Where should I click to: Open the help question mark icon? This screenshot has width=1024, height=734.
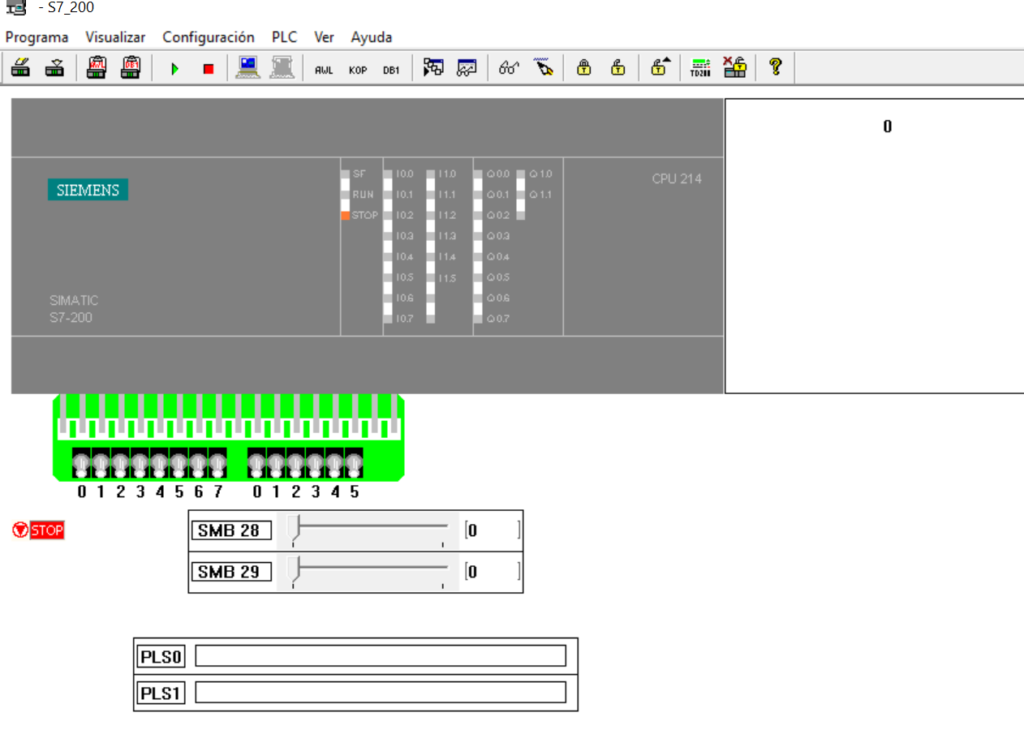pos(774,68)
